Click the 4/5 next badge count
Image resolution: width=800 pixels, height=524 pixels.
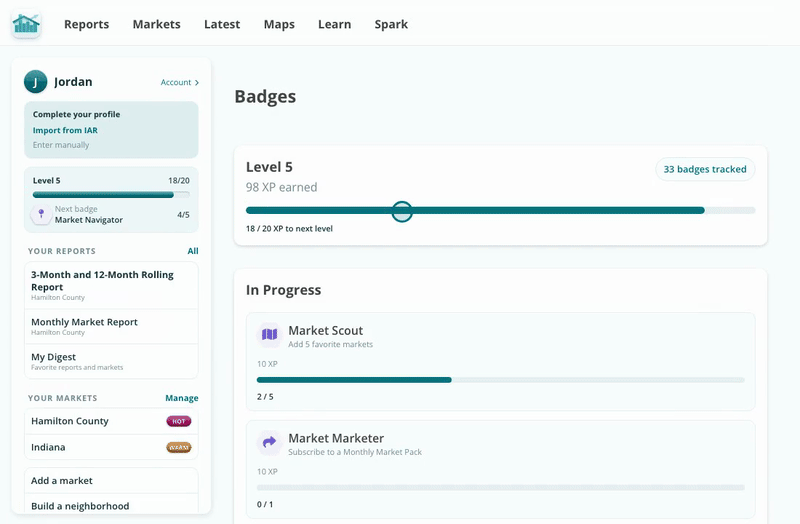coord(183,215)
